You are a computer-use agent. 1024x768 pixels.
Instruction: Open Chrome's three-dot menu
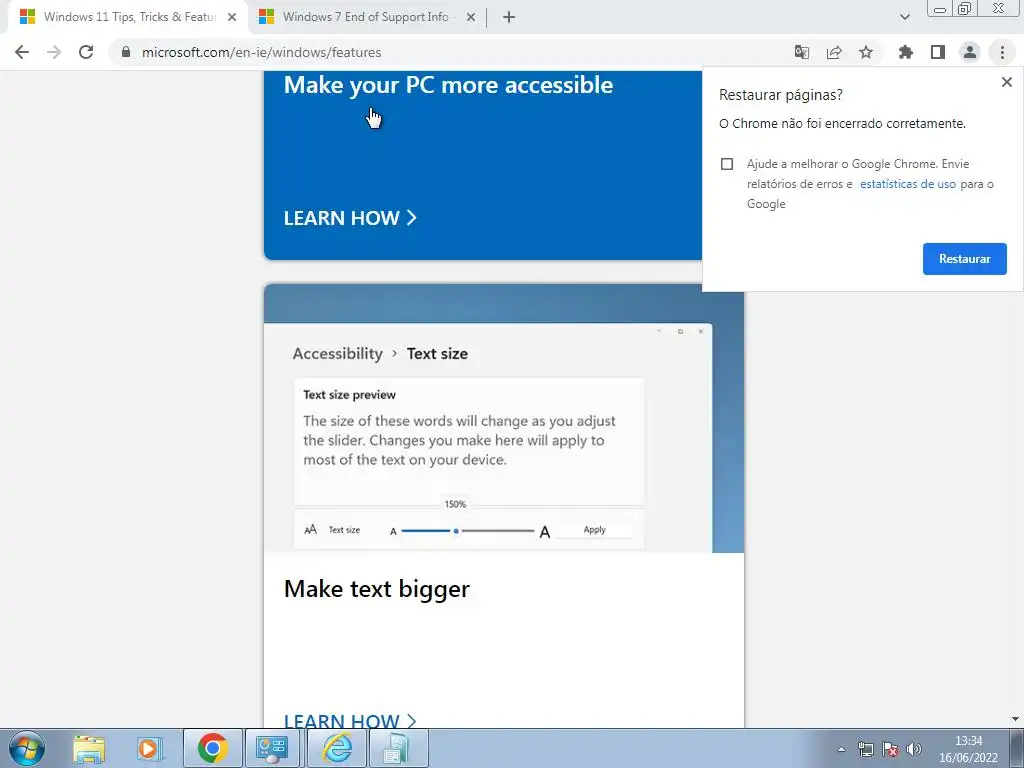pos(1002,52)
